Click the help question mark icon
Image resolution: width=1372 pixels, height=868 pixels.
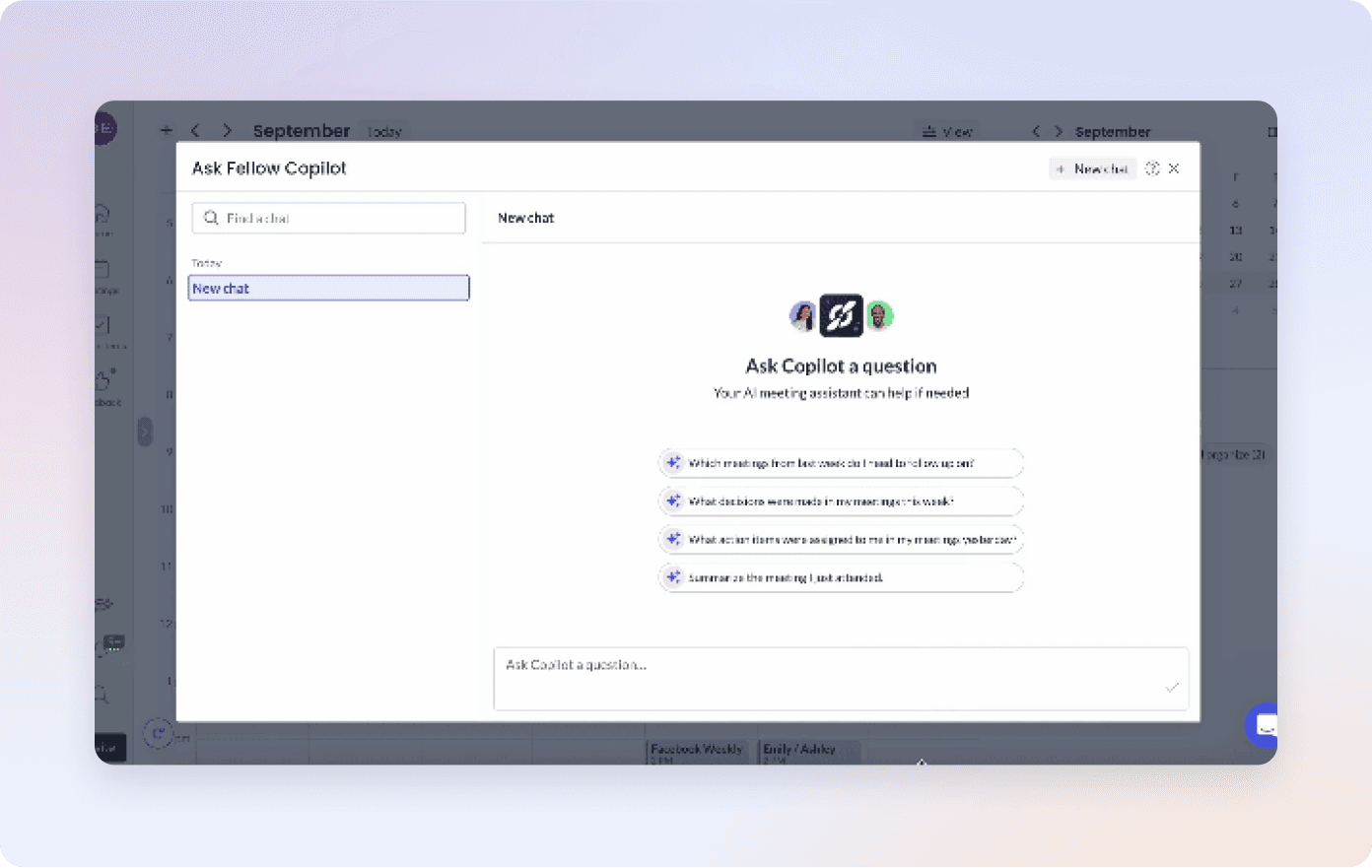tap(1152, 168)
